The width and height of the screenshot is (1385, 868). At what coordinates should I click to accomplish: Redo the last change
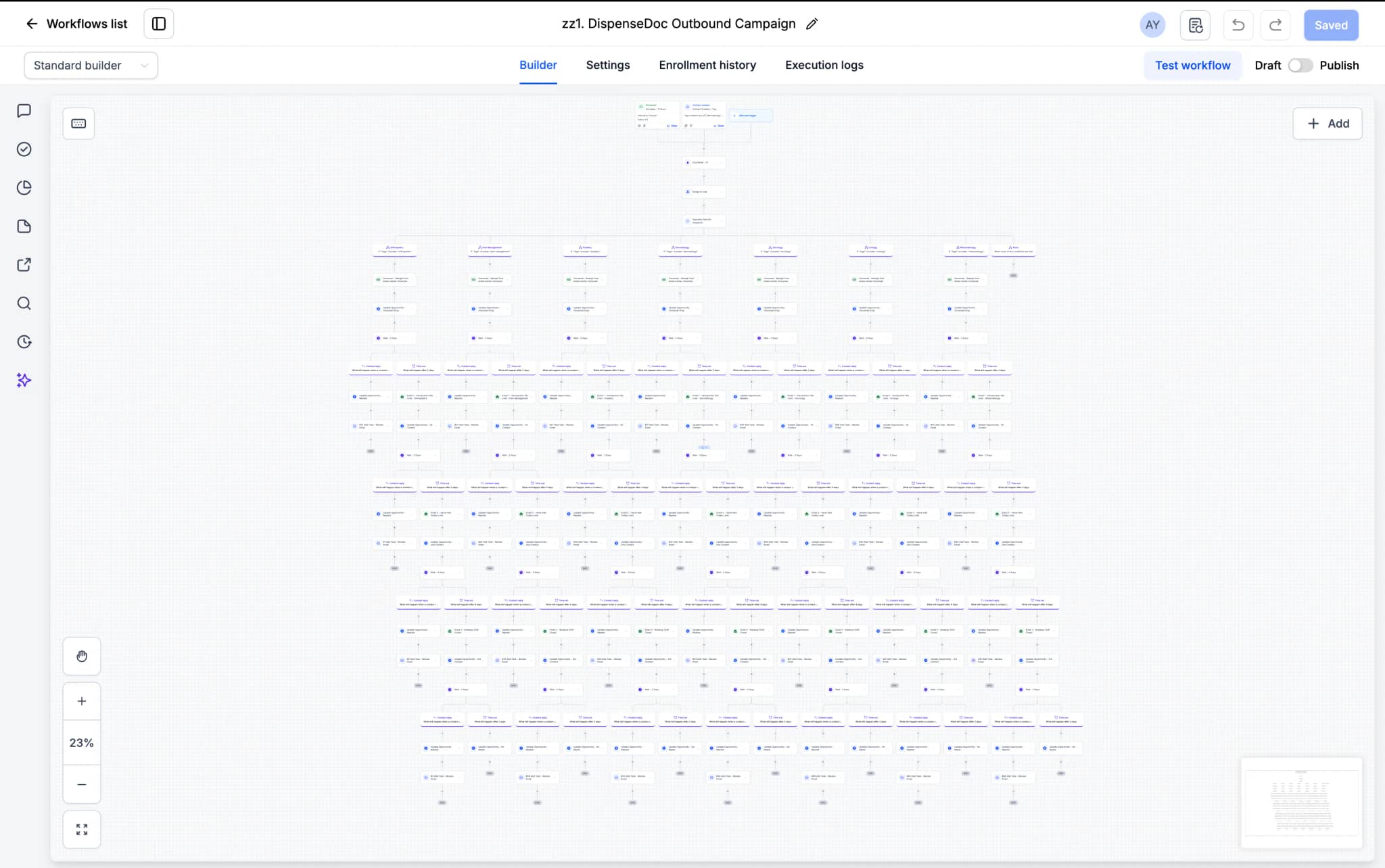point(1275,25)
